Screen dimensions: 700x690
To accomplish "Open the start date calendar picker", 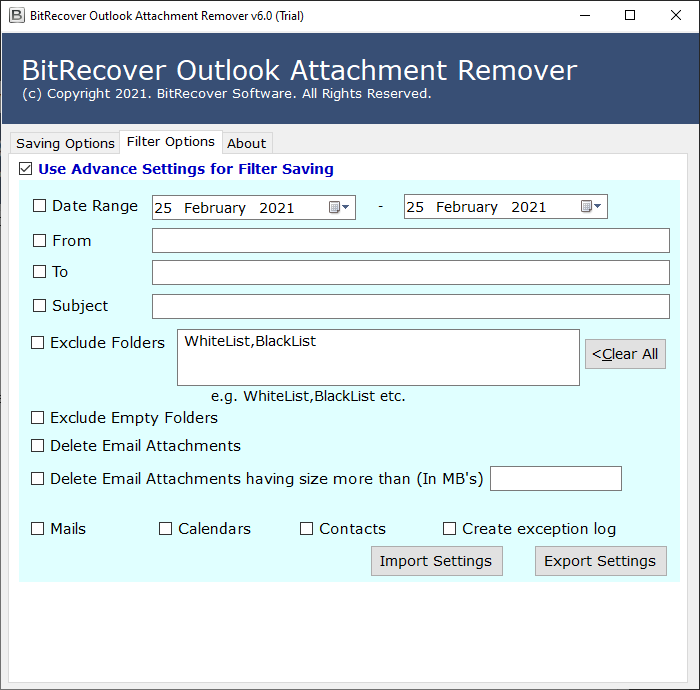I will [340, 207].
